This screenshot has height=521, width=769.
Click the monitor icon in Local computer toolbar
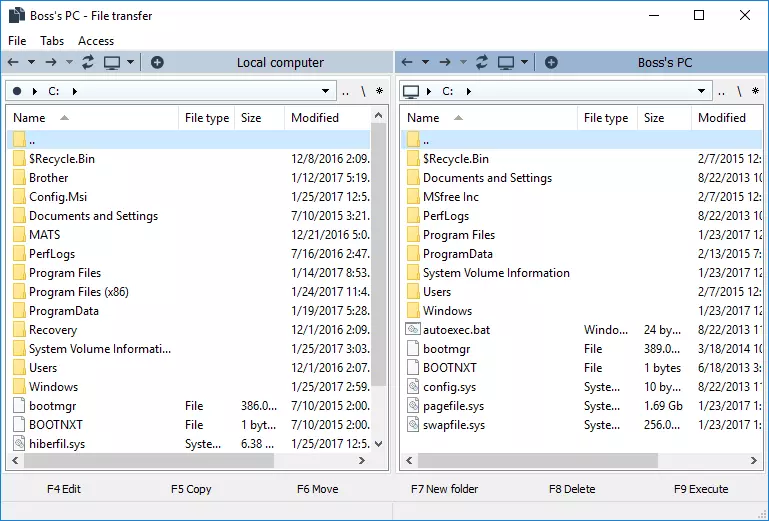[x=112, y=63]
